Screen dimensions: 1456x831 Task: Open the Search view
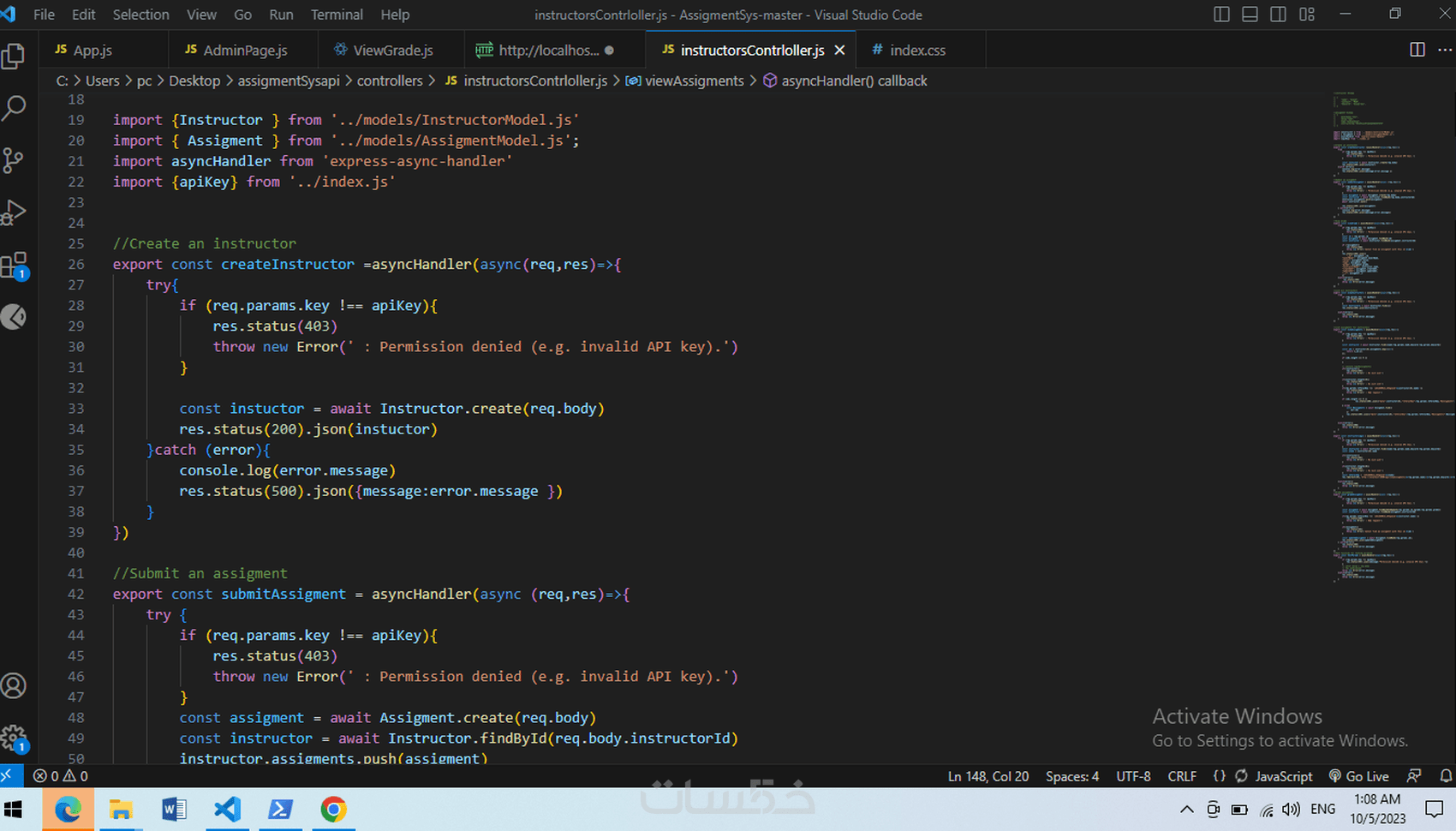click(x=15, y=107)
